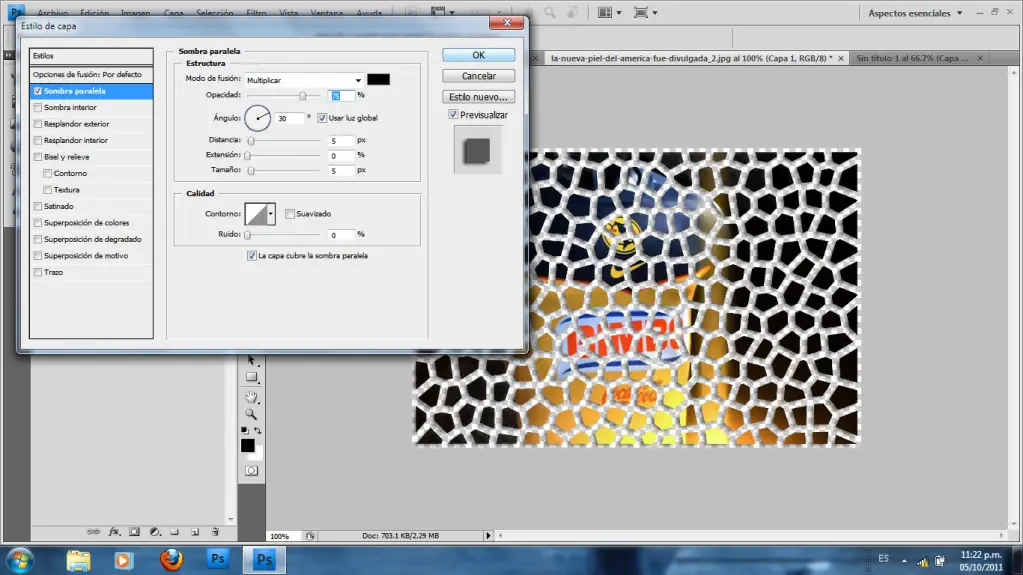The height and width of the screenshot is (575, 1023).
Task: Click the Ángulo dial control
Action: [x=258, y=118]
